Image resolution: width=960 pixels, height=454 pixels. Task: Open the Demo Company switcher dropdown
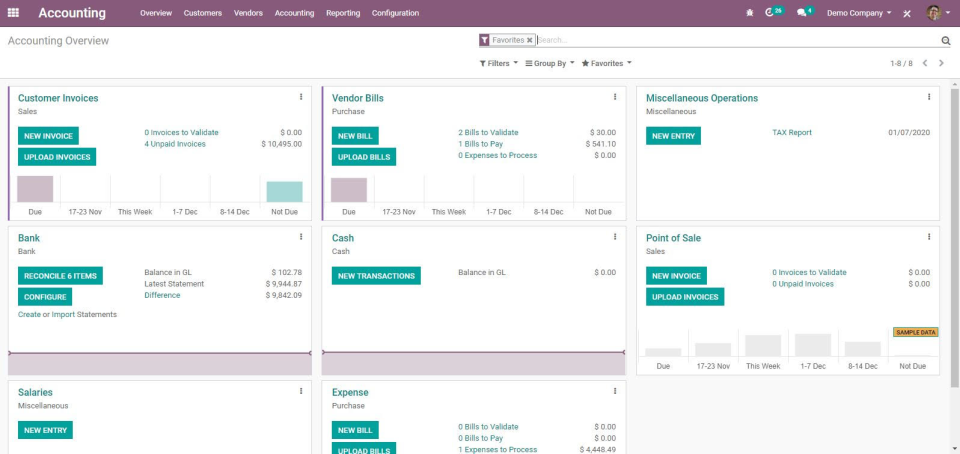click(859, 13)
